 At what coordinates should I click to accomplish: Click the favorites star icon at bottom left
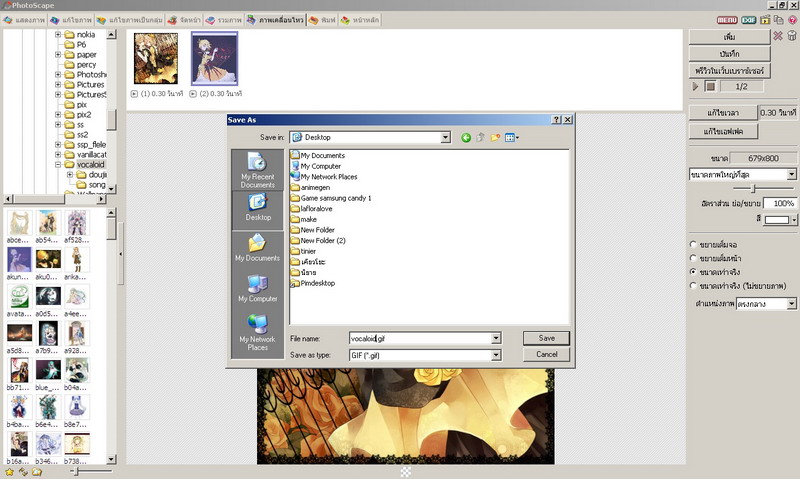[x=9, y=472]
